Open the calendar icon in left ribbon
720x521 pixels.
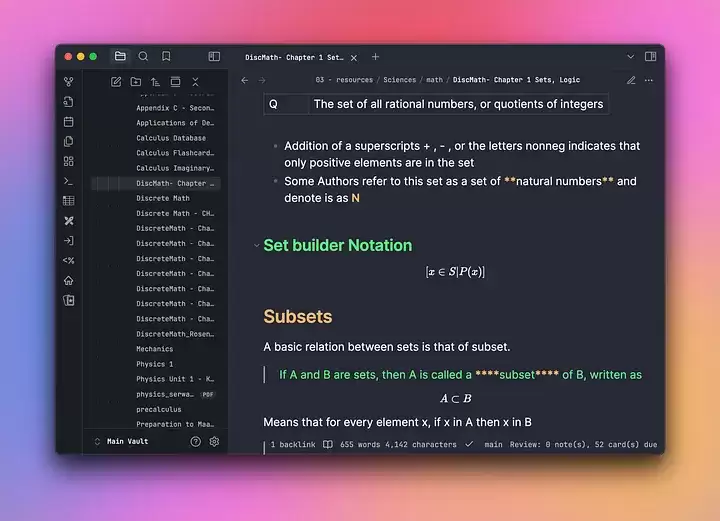[68, 121]
